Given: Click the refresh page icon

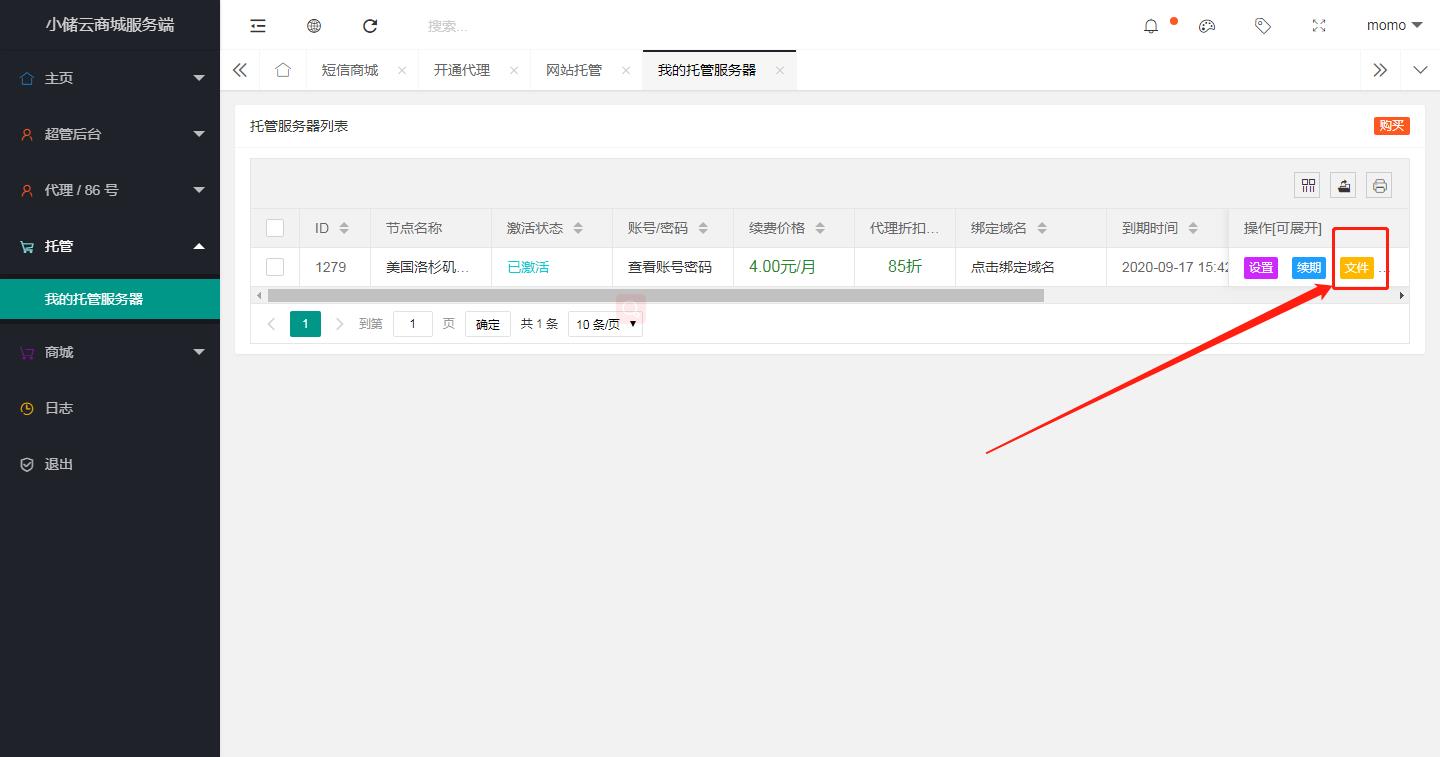Looking at the screenshot, I should [x=370, y=26].
